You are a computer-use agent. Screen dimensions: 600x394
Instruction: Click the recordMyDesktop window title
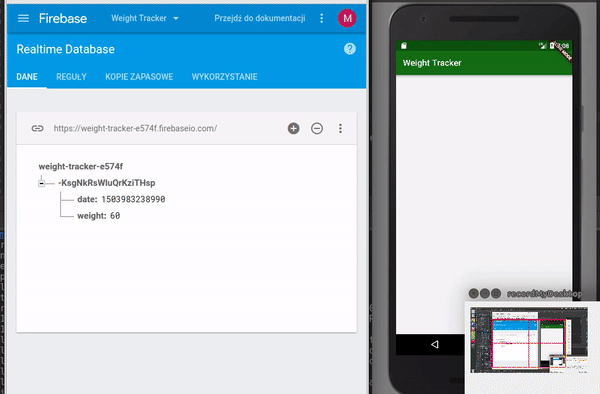tap(545, 294)
